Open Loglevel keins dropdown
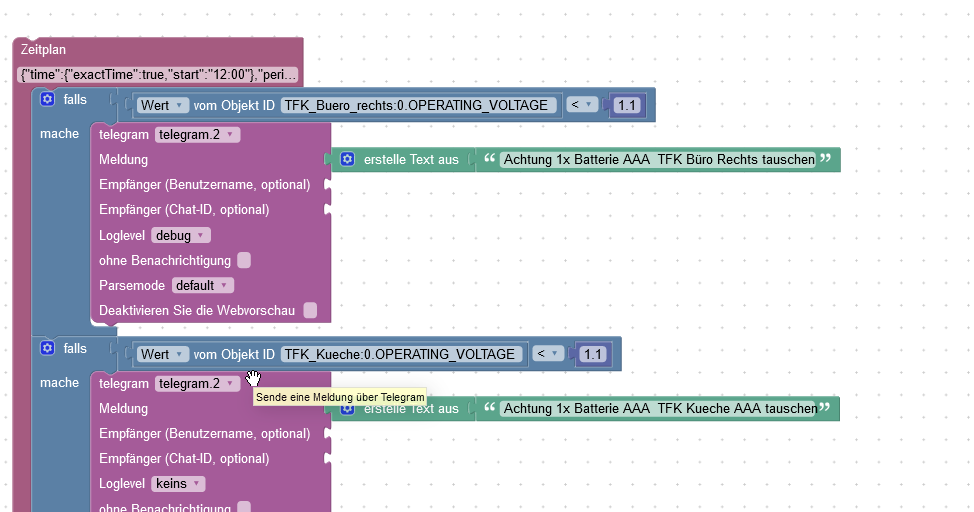This screenshot has width=974, height=512. coord(178,483)
